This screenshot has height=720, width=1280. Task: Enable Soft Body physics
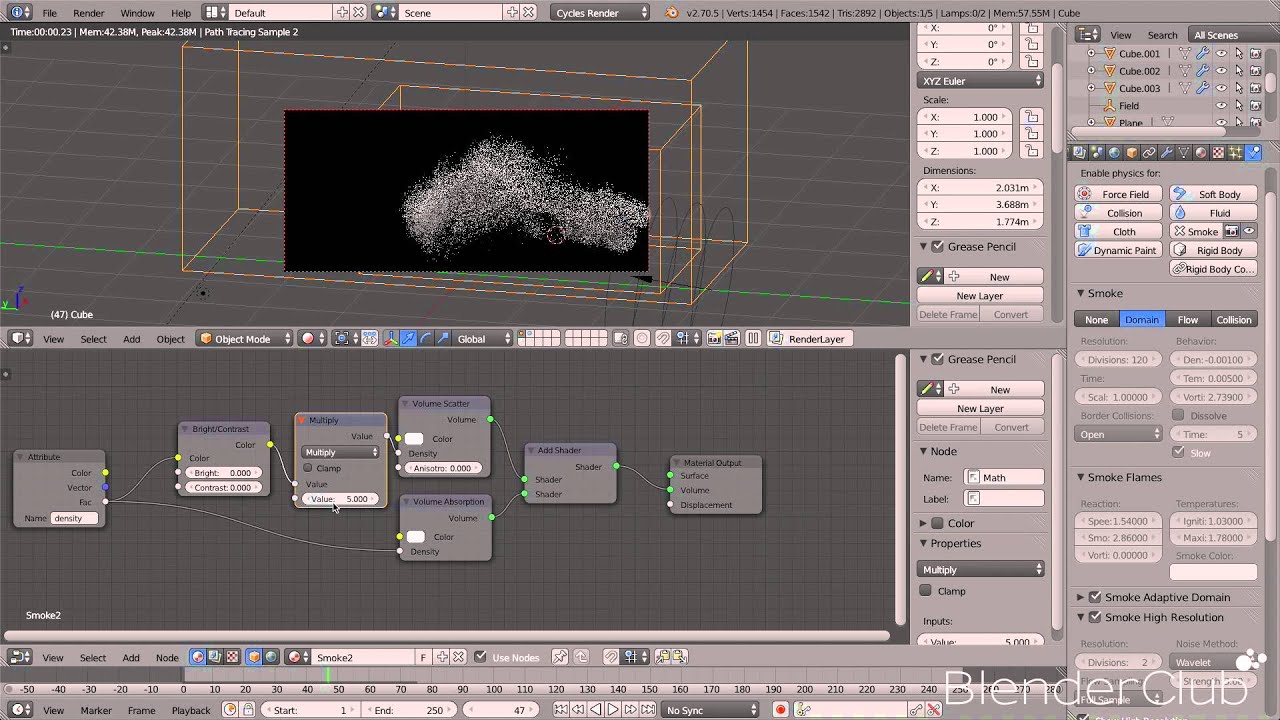(1214, 194)
